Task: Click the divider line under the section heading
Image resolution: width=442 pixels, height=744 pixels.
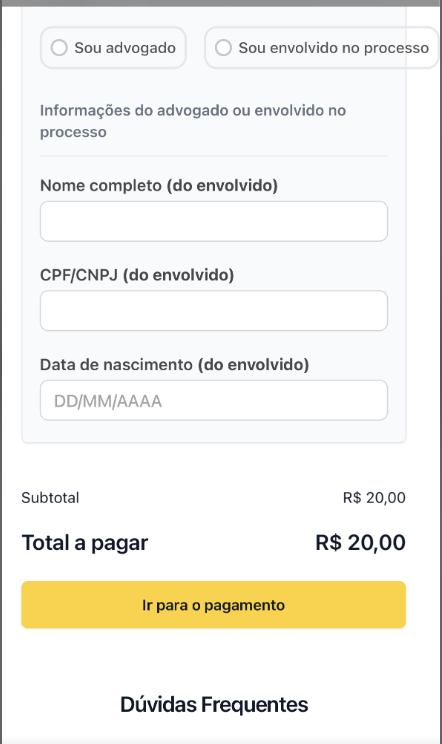Action: 214,156
